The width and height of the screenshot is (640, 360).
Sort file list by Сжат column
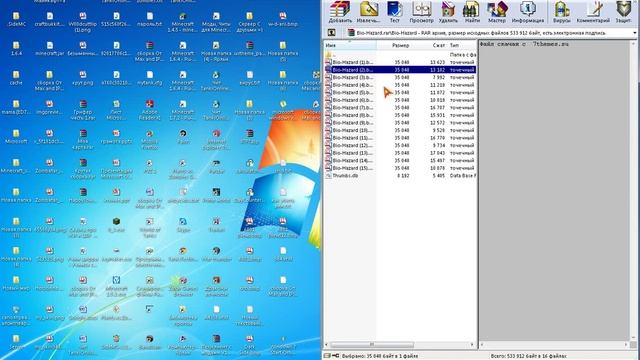(x=438, y=45)
